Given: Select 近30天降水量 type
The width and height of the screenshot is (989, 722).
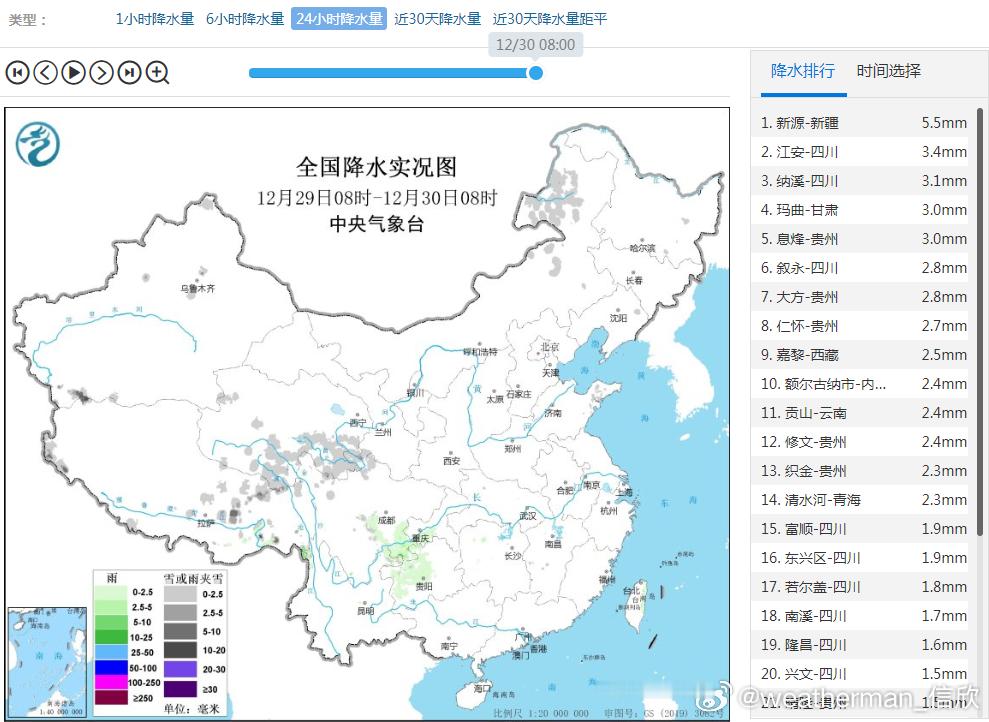Looking at the screenshot, I should click(438, 19).
